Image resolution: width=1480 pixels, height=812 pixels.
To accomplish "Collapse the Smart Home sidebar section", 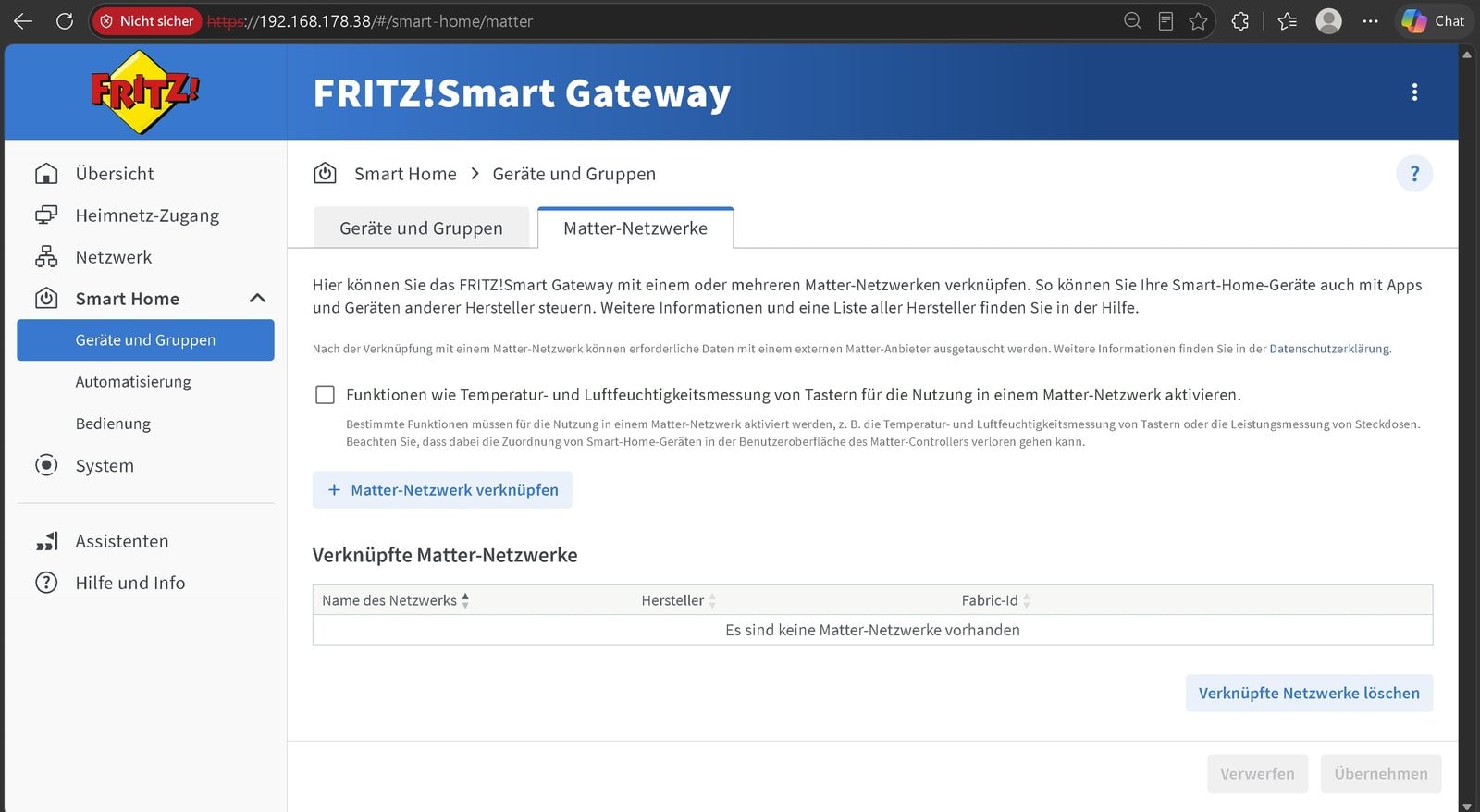I will pos(257,298).
